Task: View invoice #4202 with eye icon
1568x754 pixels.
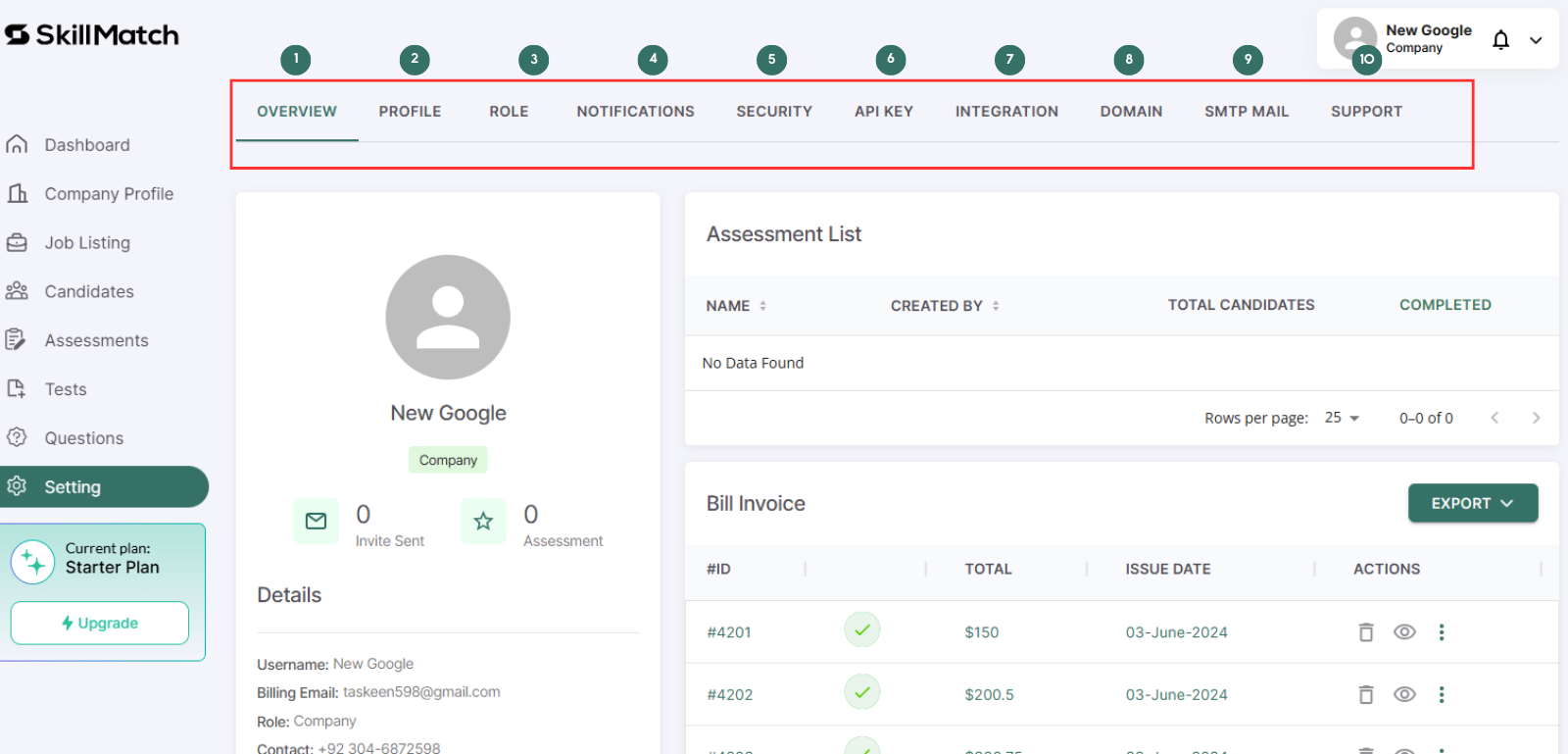Action: [x=1404, y=695]
